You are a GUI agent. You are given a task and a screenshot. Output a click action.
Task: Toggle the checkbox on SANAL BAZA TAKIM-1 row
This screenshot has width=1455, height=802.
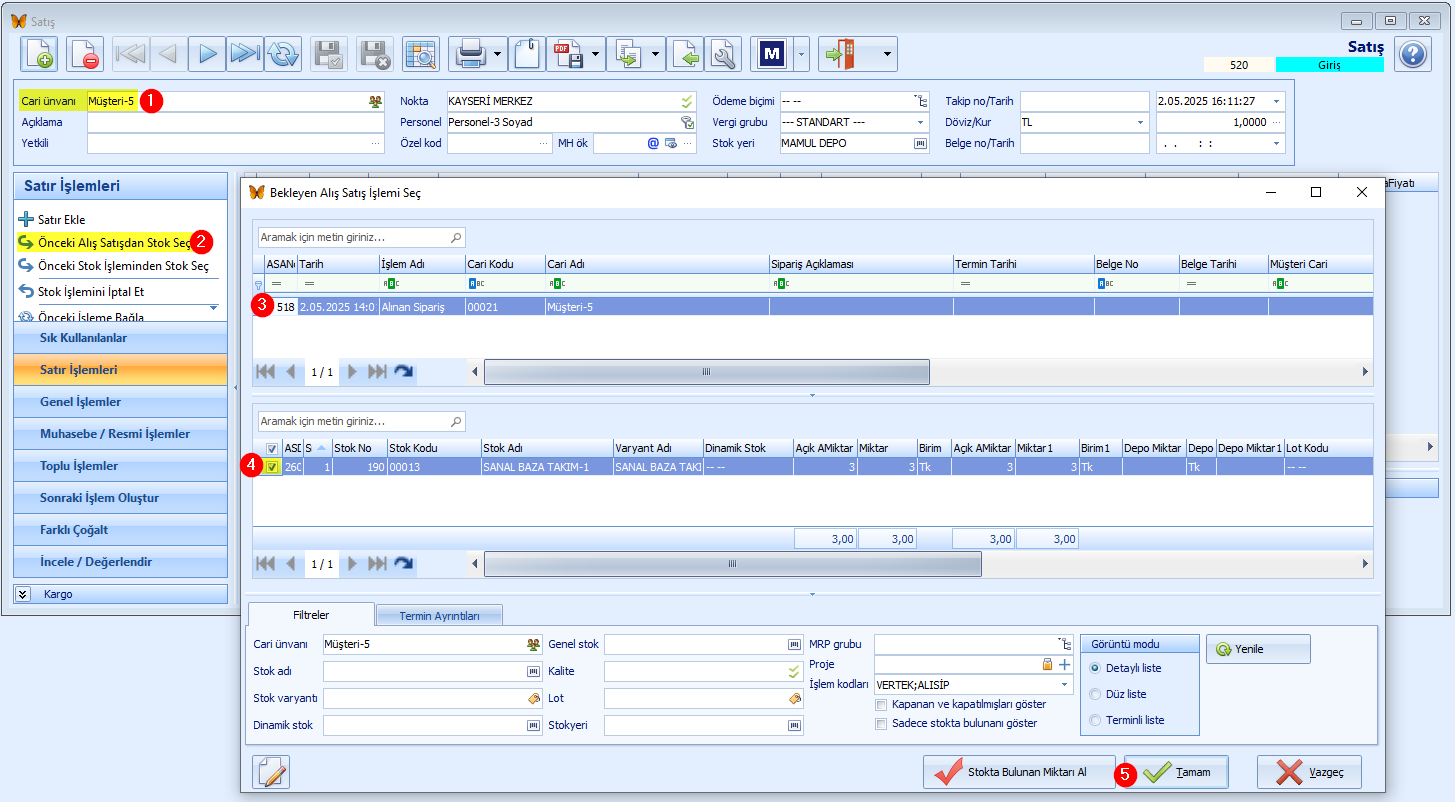pos(272,467)
